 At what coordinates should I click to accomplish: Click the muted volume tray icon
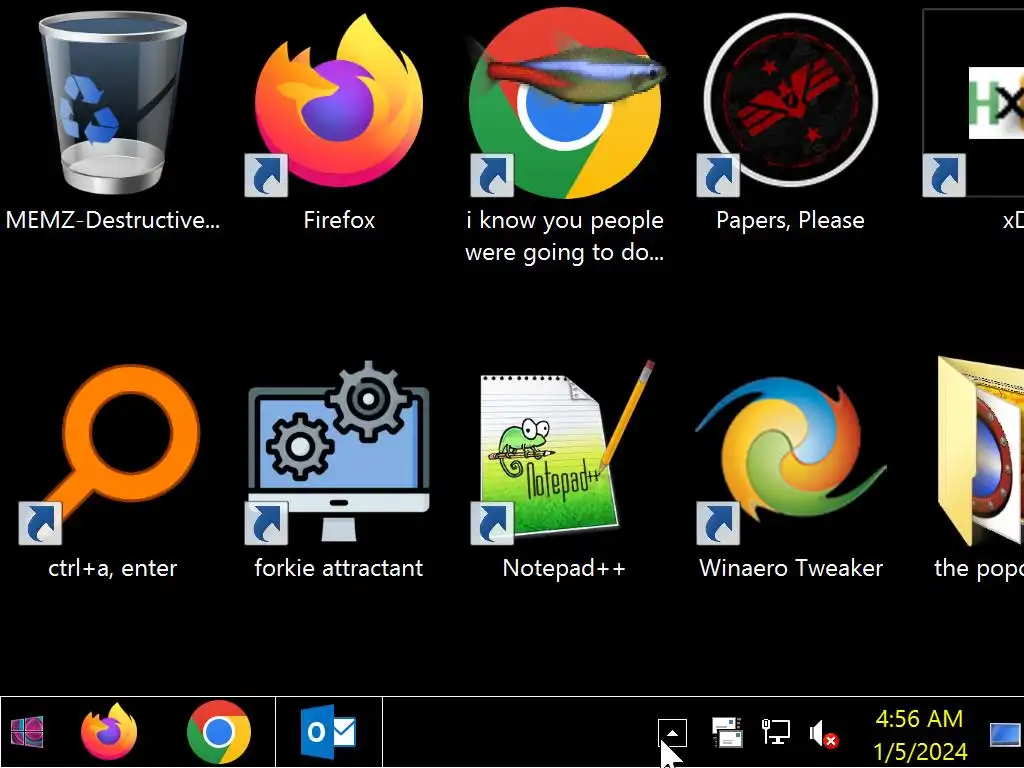click(x=824, y=733)
